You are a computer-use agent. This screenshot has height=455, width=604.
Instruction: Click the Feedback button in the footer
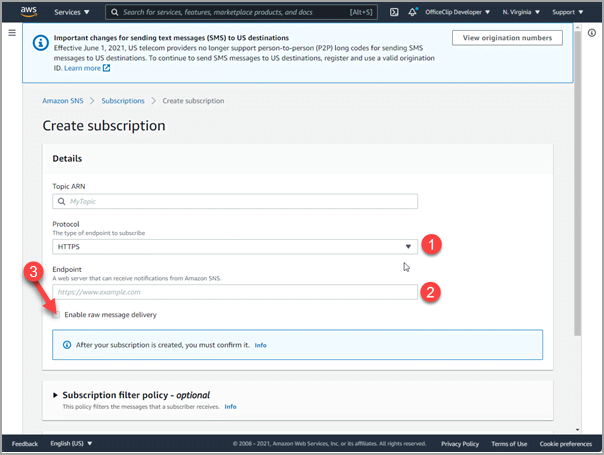point(25,444)
